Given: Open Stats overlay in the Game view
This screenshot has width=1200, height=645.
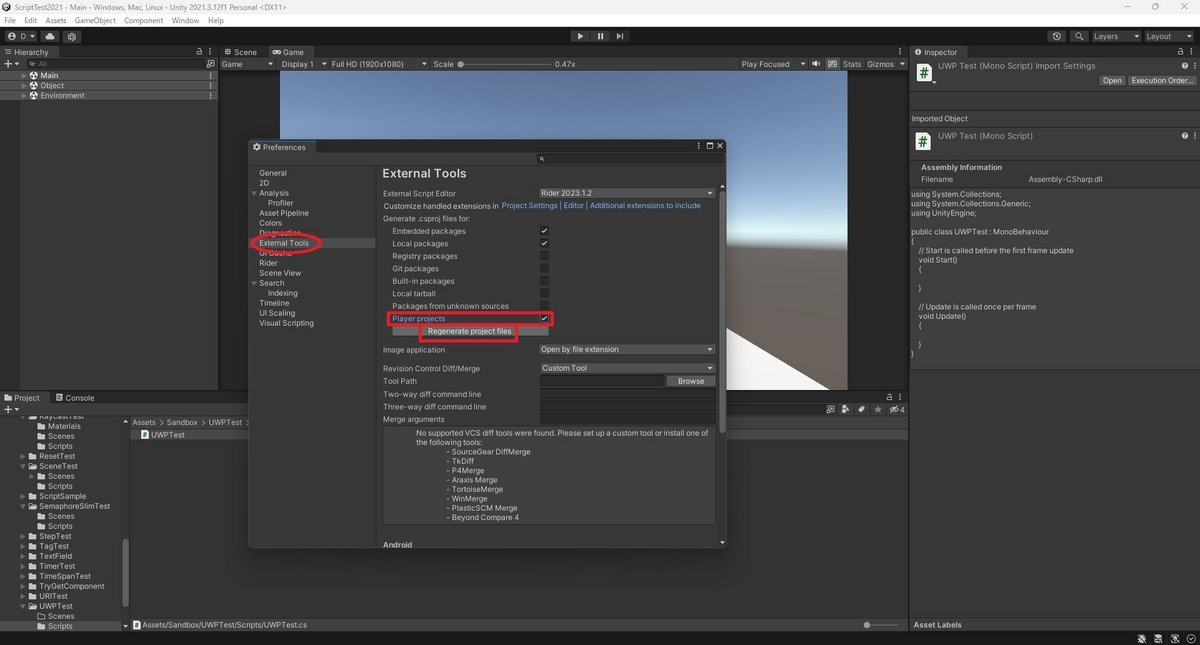Looking at the screenshot, I should pos(851,63).
